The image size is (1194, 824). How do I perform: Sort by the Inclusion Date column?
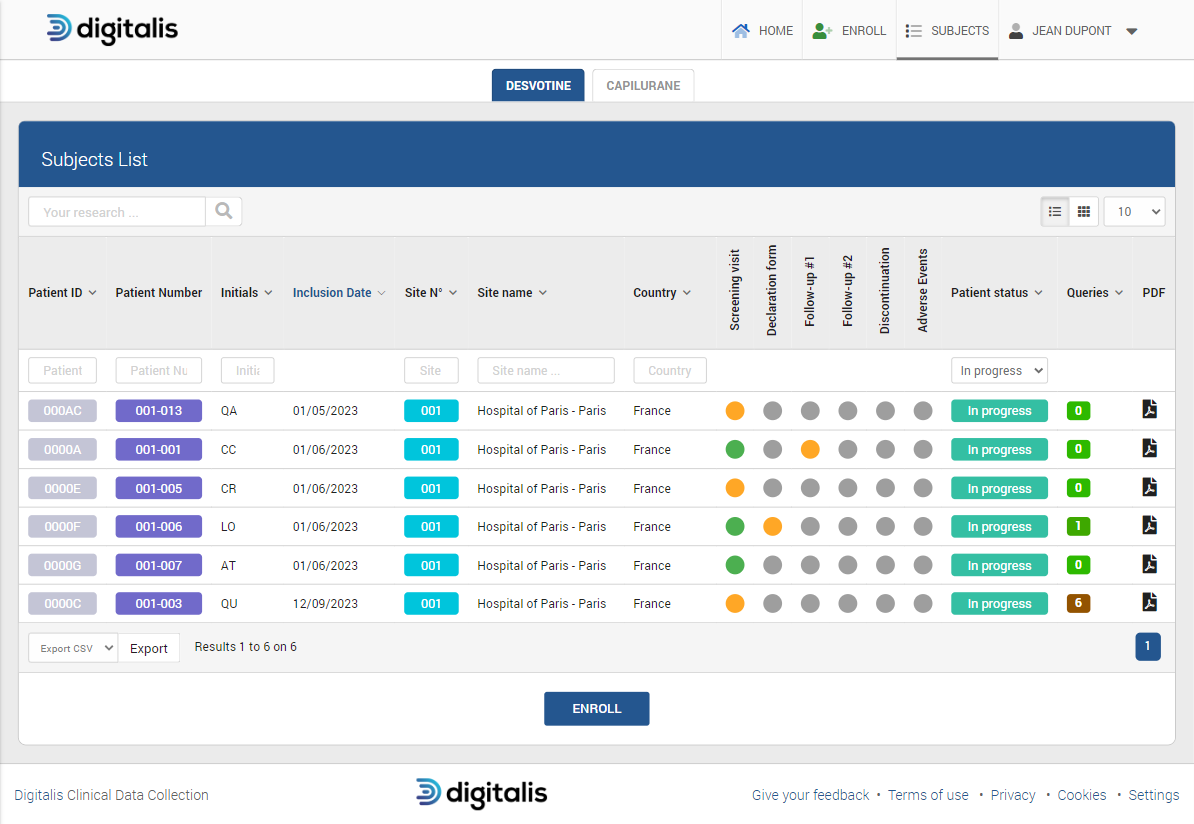coord(332,293)
